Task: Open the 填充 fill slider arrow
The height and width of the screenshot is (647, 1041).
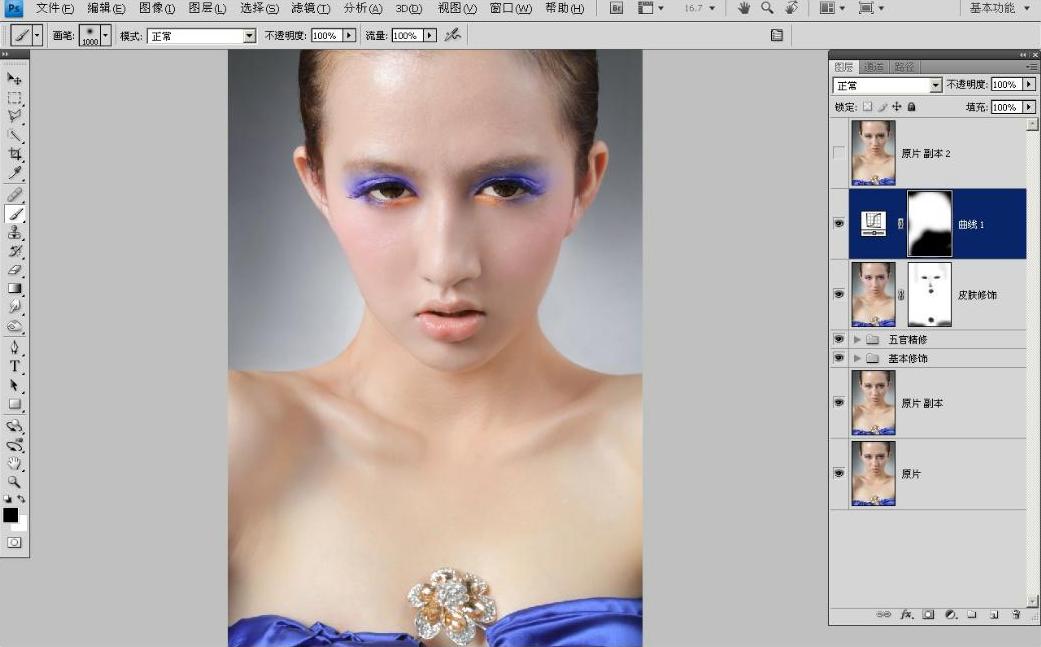Action: [1029, 107]
